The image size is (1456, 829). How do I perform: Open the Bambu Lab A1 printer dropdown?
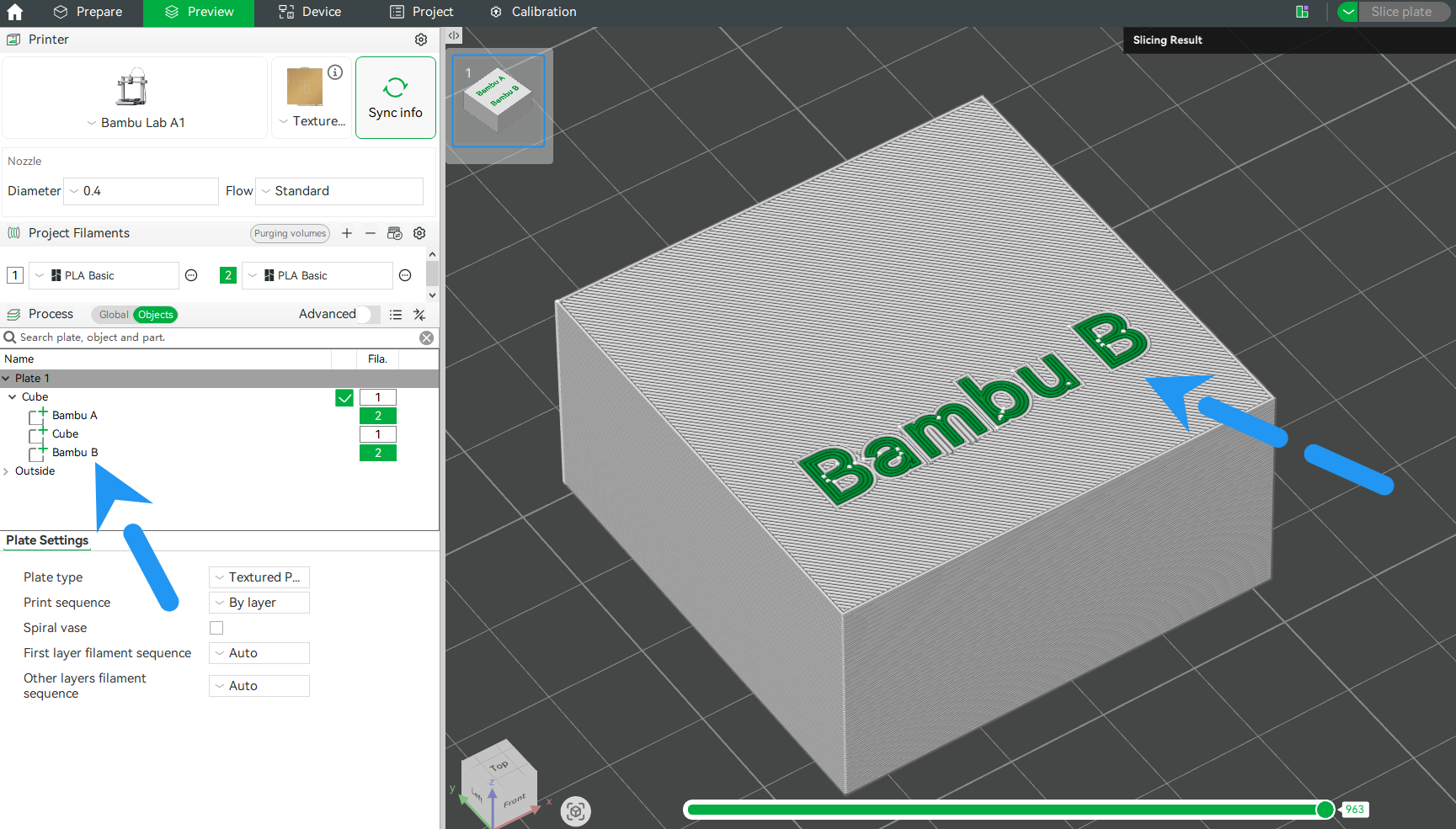pos(136,123)
